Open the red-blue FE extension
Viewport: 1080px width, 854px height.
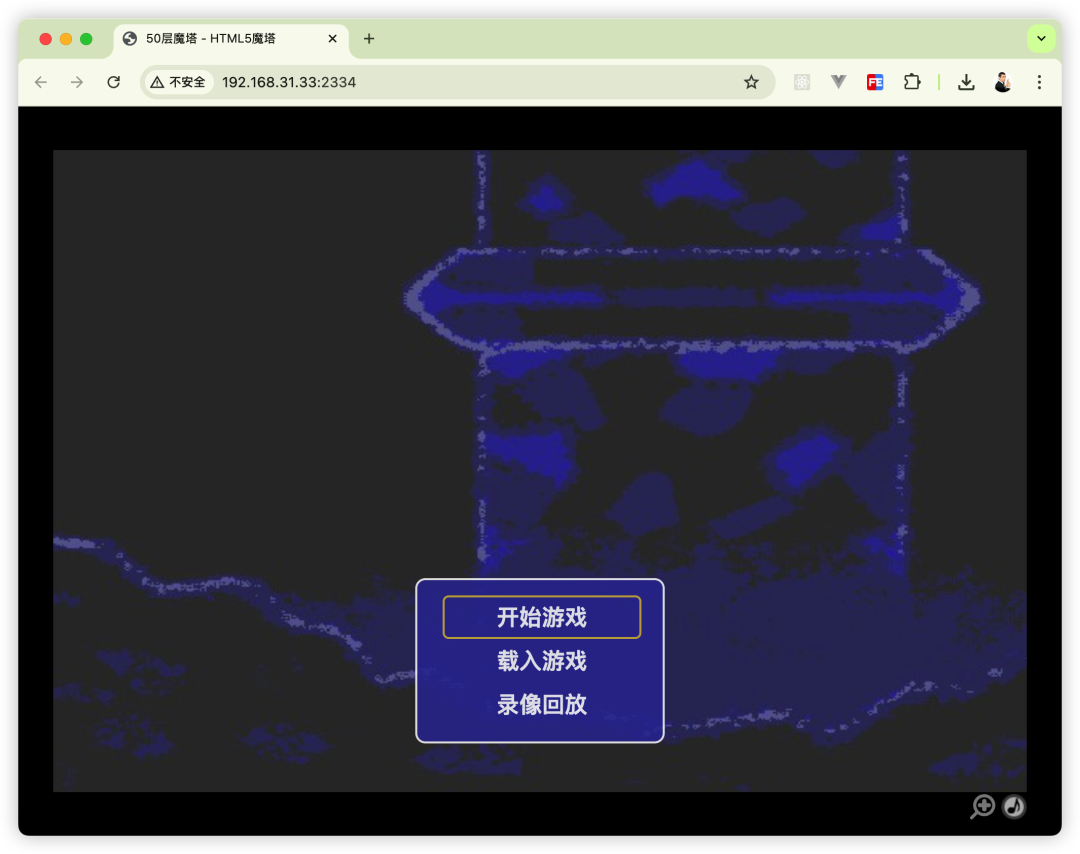875,82
